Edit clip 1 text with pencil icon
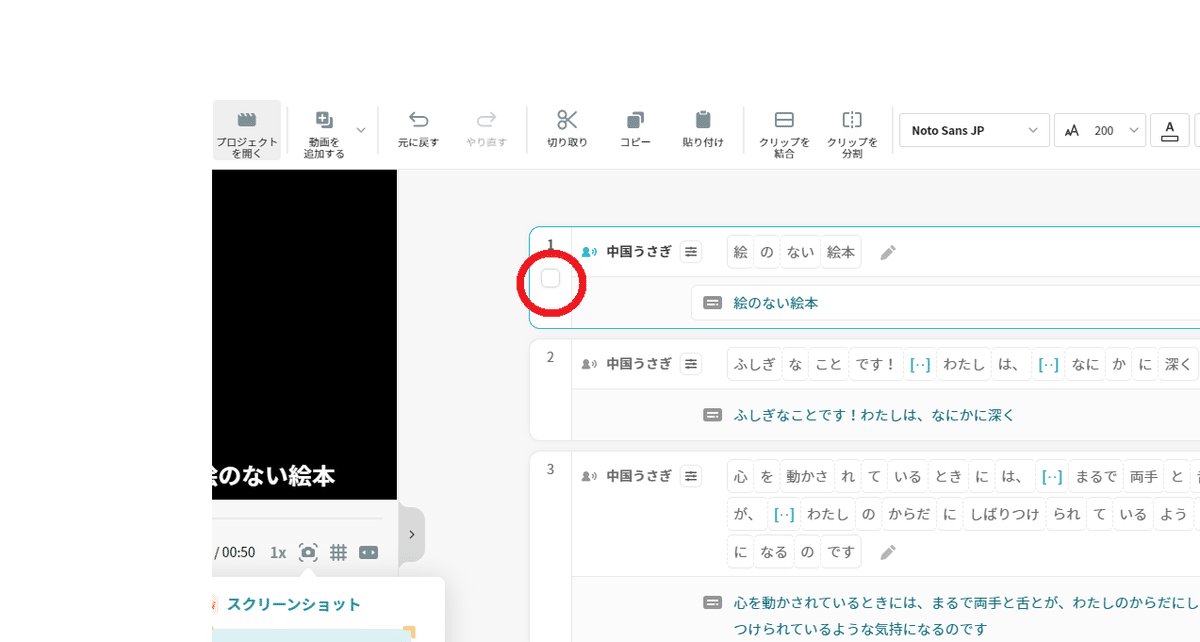1200x642 pixels. [x=888, y=253]
